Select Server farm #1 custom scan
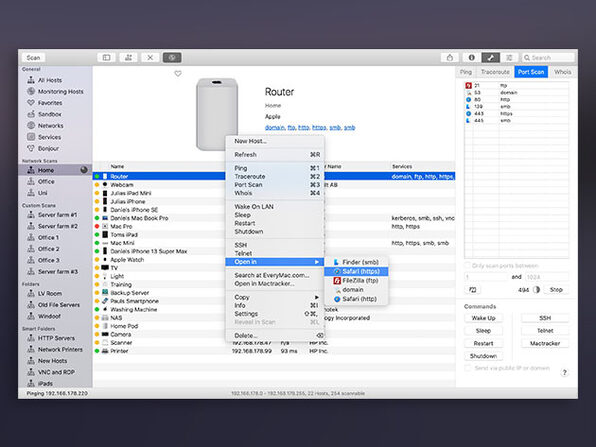 (55, 215)
